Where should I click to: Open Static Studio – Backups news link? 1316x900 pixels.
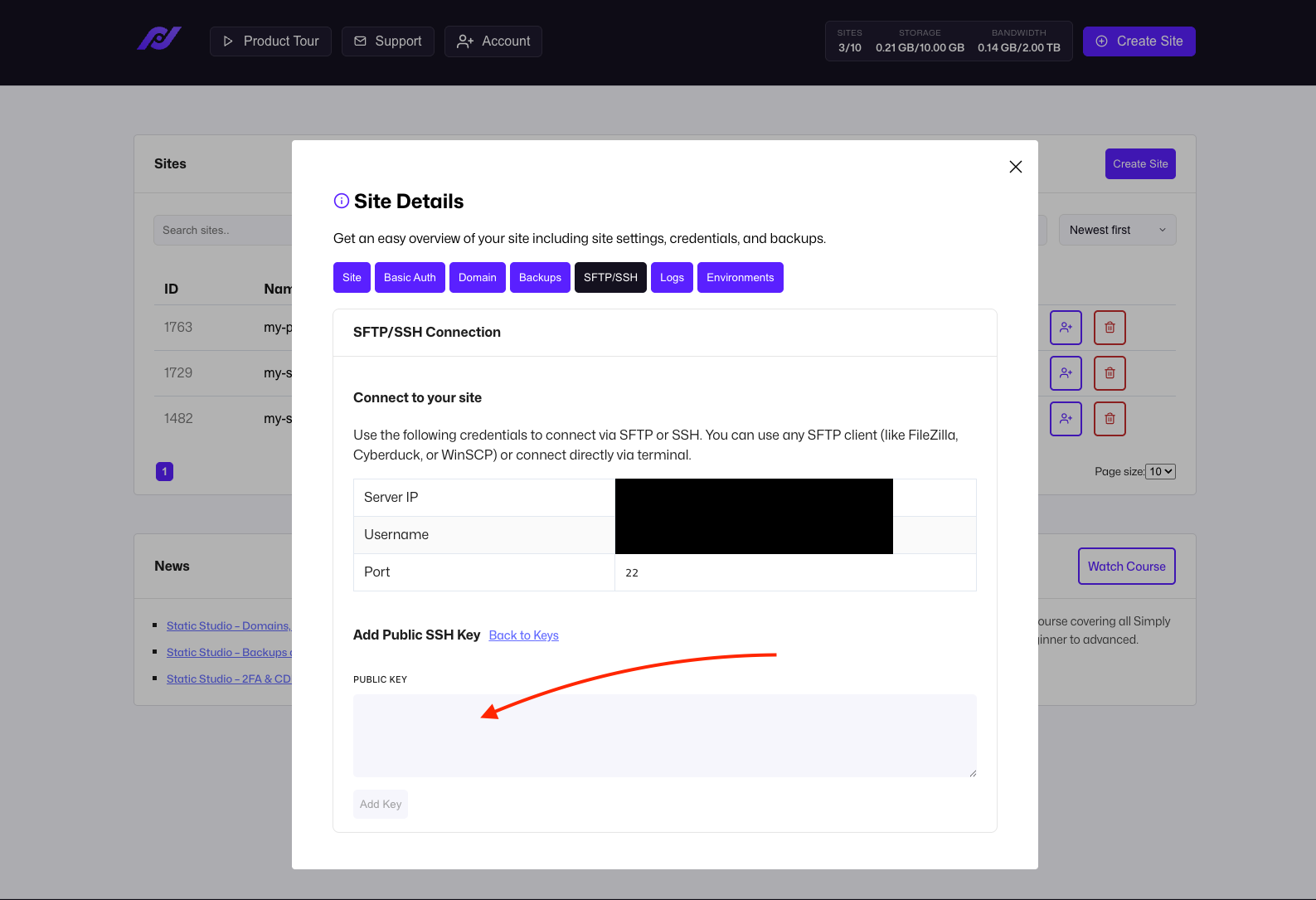[x=229, y=653]
